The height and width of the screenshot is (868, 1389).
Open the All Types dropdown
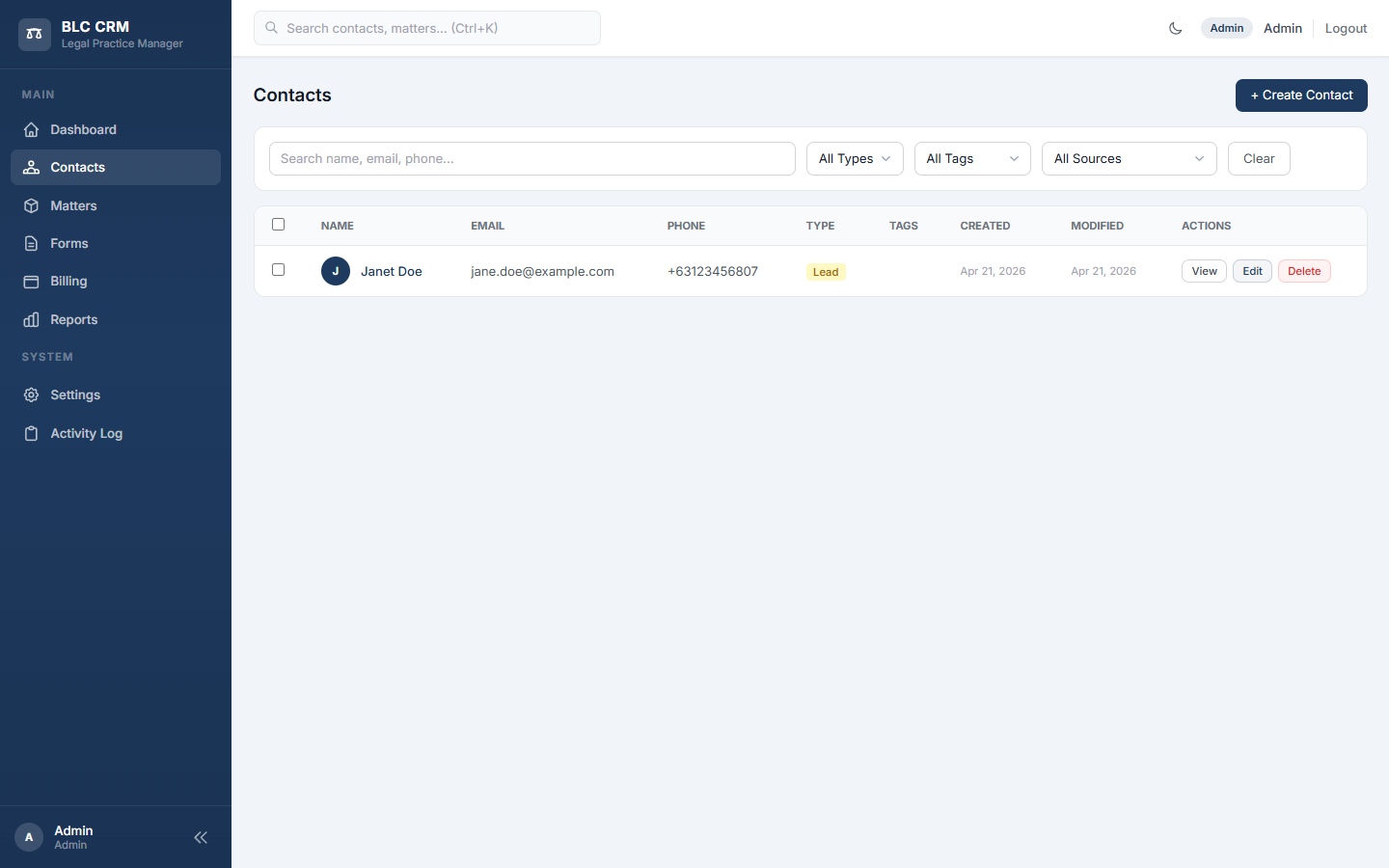855,158
